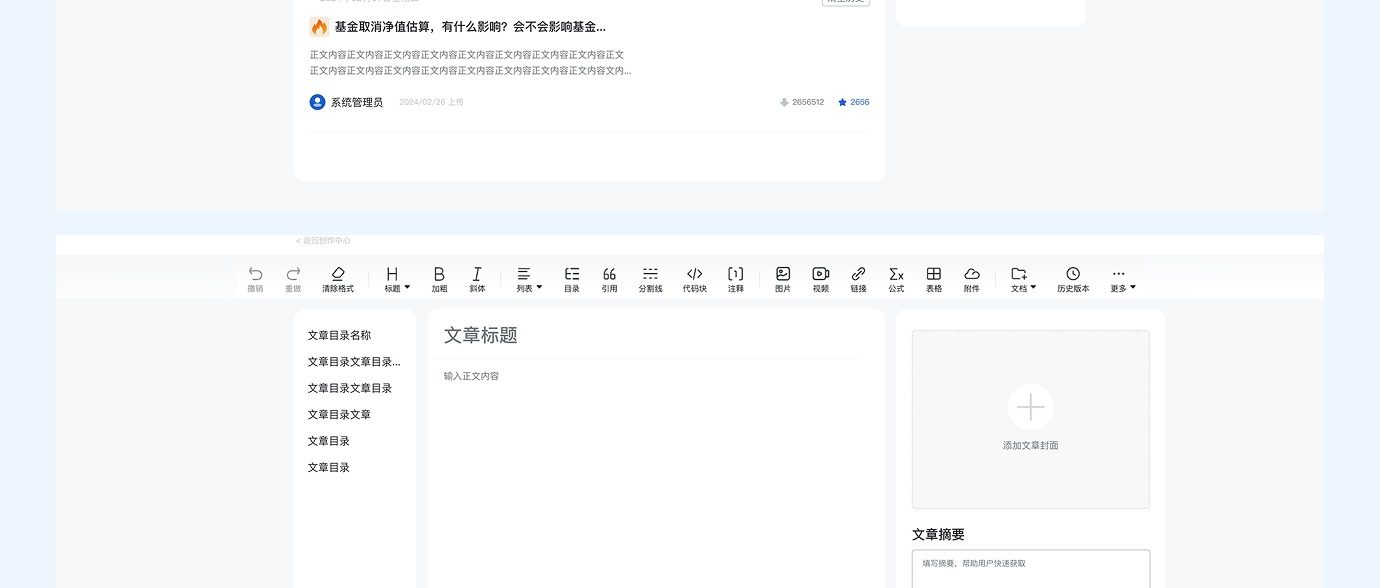This screenshot has height=588, width=1380.
Task: Expand the 列表 dropdown arrow
Action: pos(539,287)
